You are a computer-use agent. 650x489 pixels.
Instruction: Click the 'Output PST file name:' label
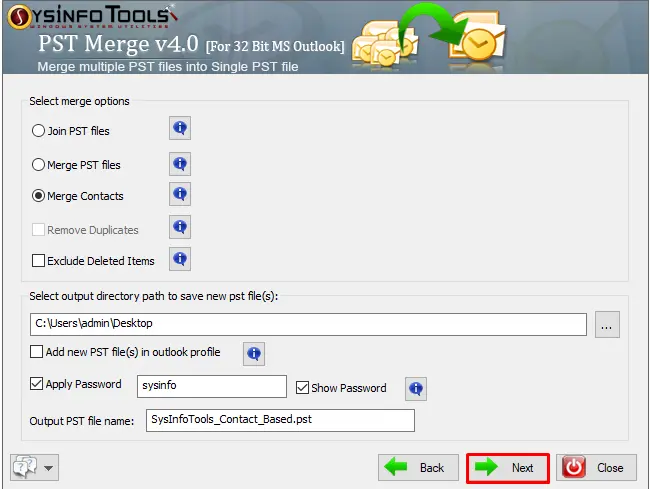[x=82, y=421]
